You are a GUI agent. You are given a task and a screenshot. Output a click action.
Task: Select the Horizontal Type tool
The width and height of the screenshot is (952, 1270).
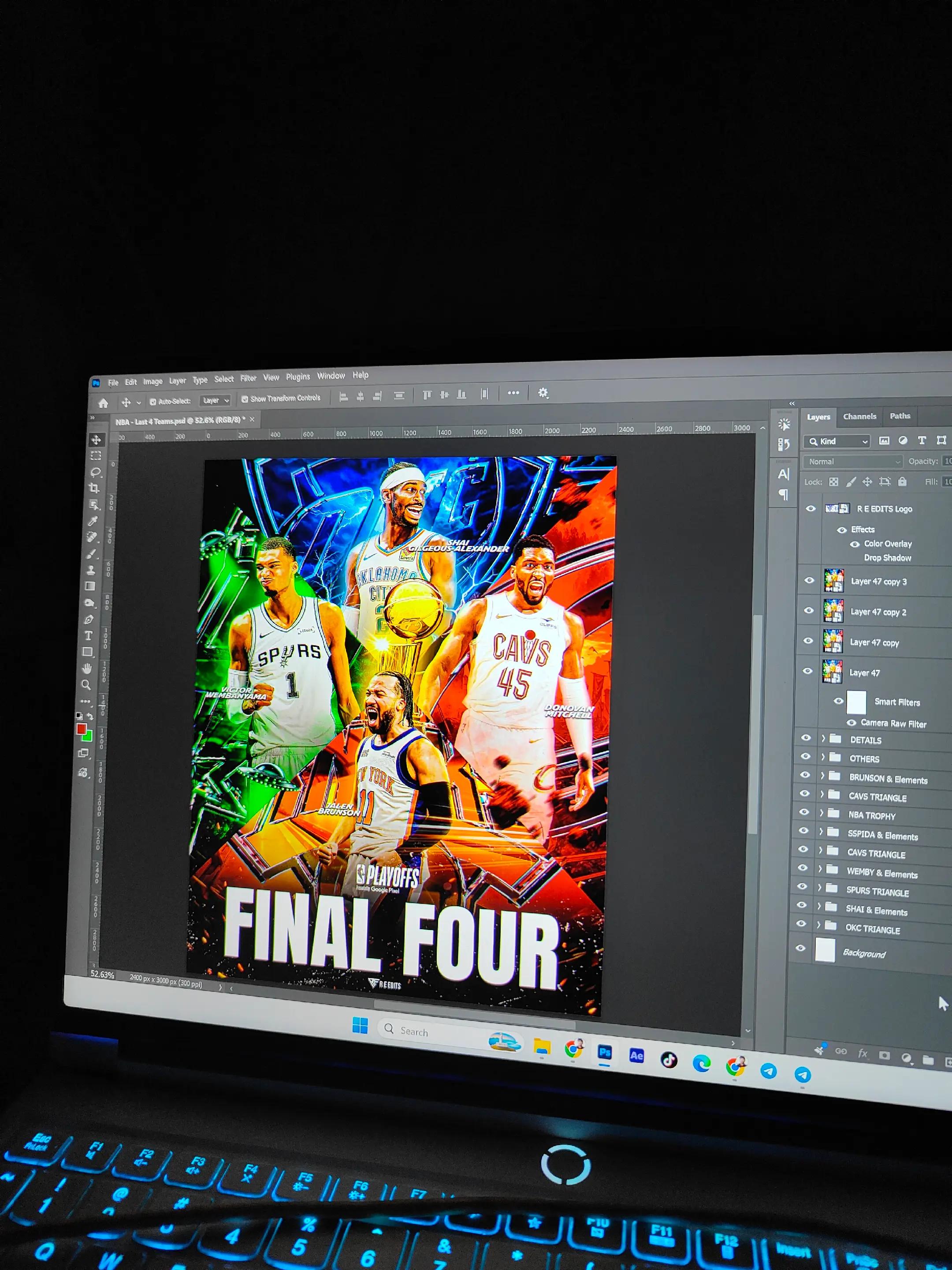click(88, 635)
